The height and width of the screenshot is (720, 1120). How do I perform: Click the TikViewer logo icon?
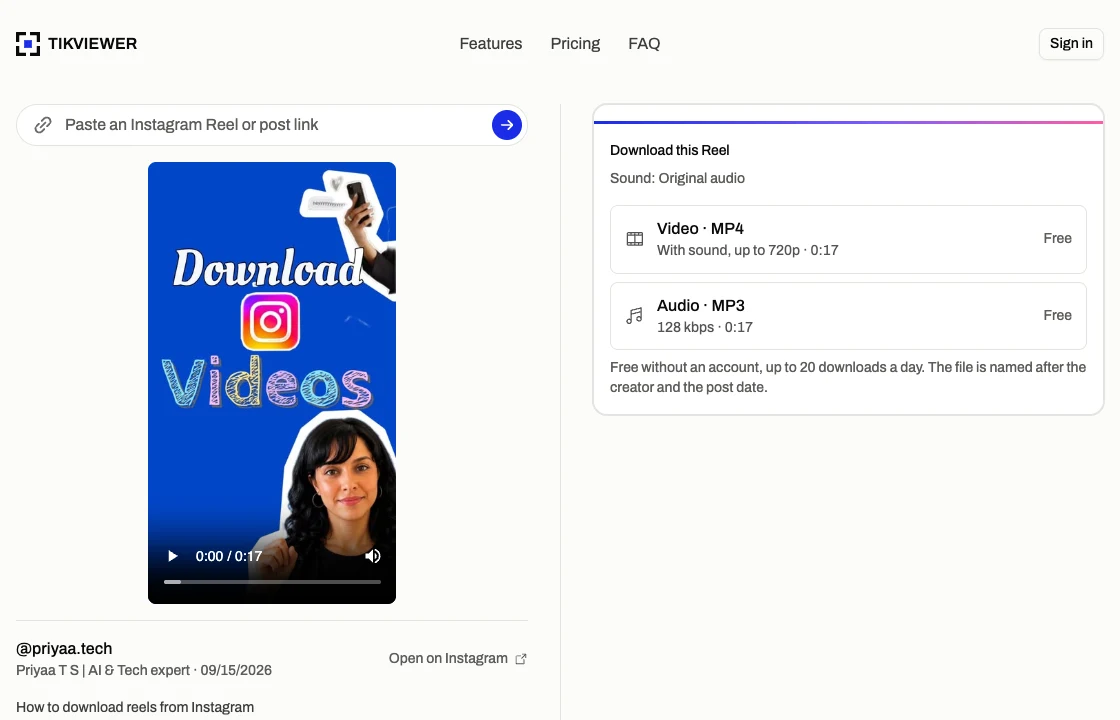pyautogui.click(x=28, y=44)
